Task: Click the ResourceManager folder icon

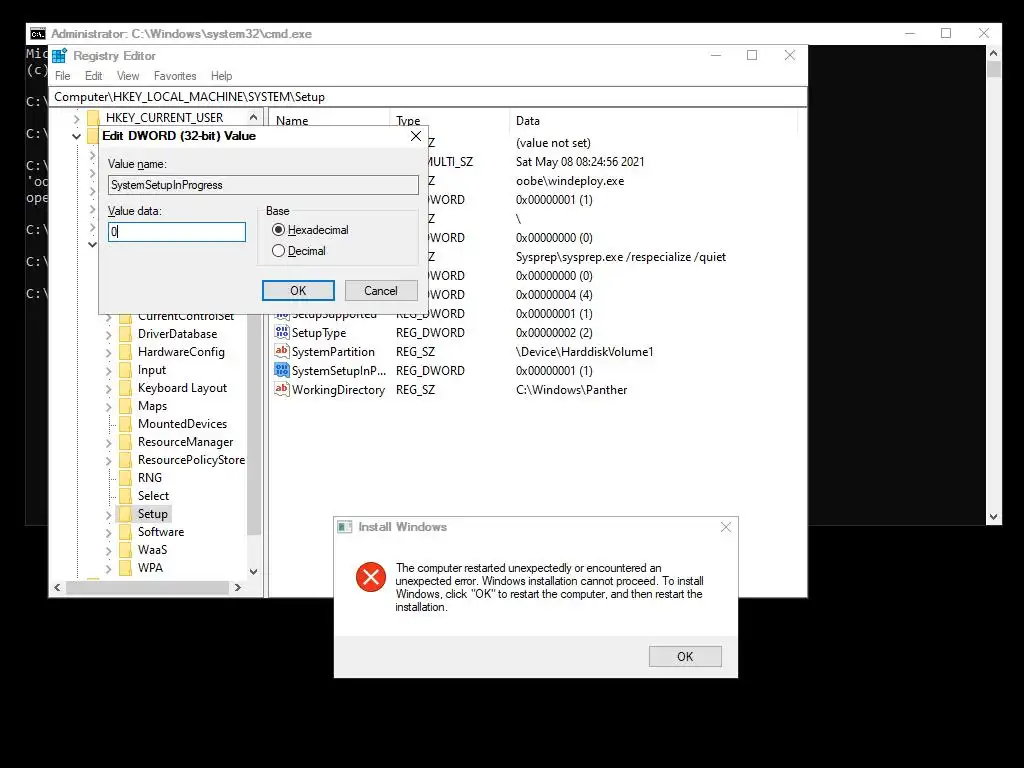Action: [125, 442]
